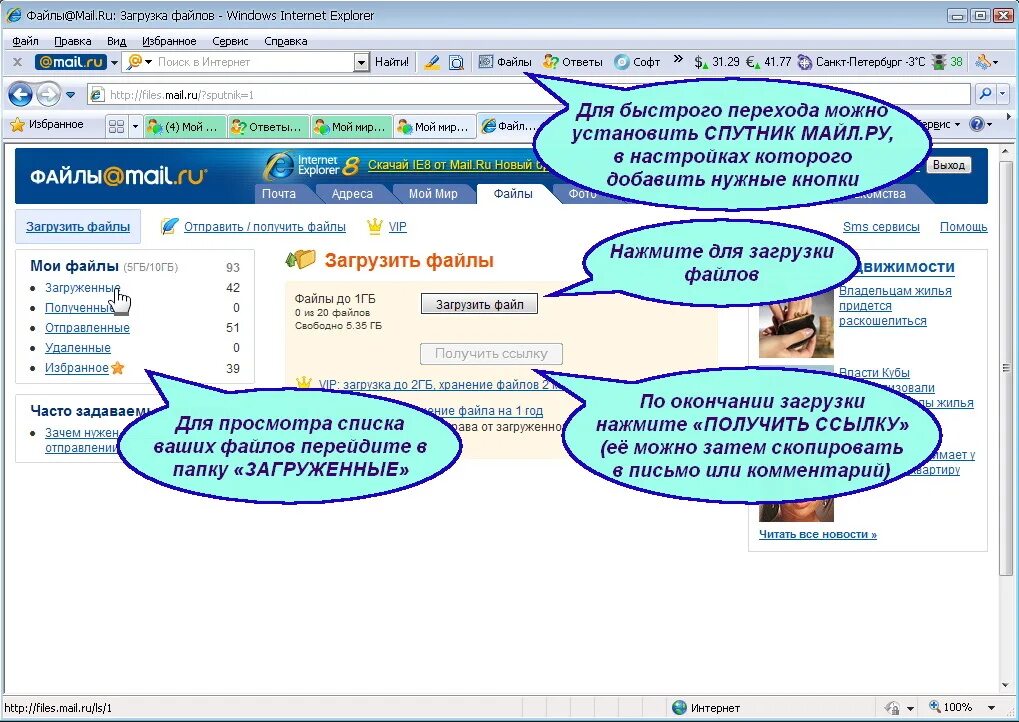Click the Quick Tabs grid icon

pyautogui.click(x=116, y=126)
